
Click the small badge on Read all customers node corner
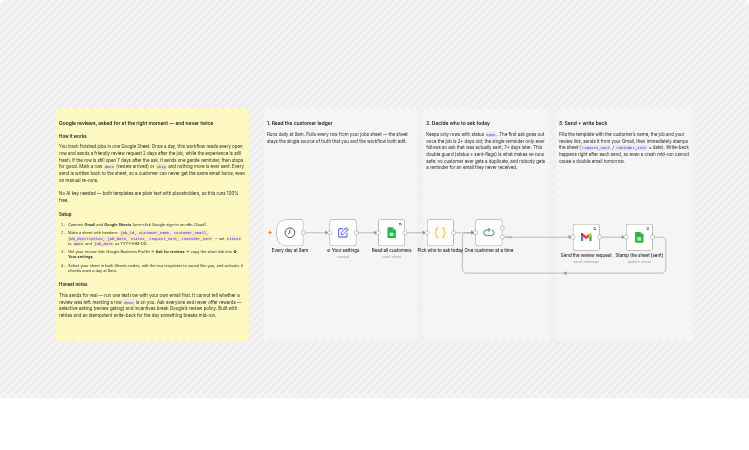pos(400,224)
